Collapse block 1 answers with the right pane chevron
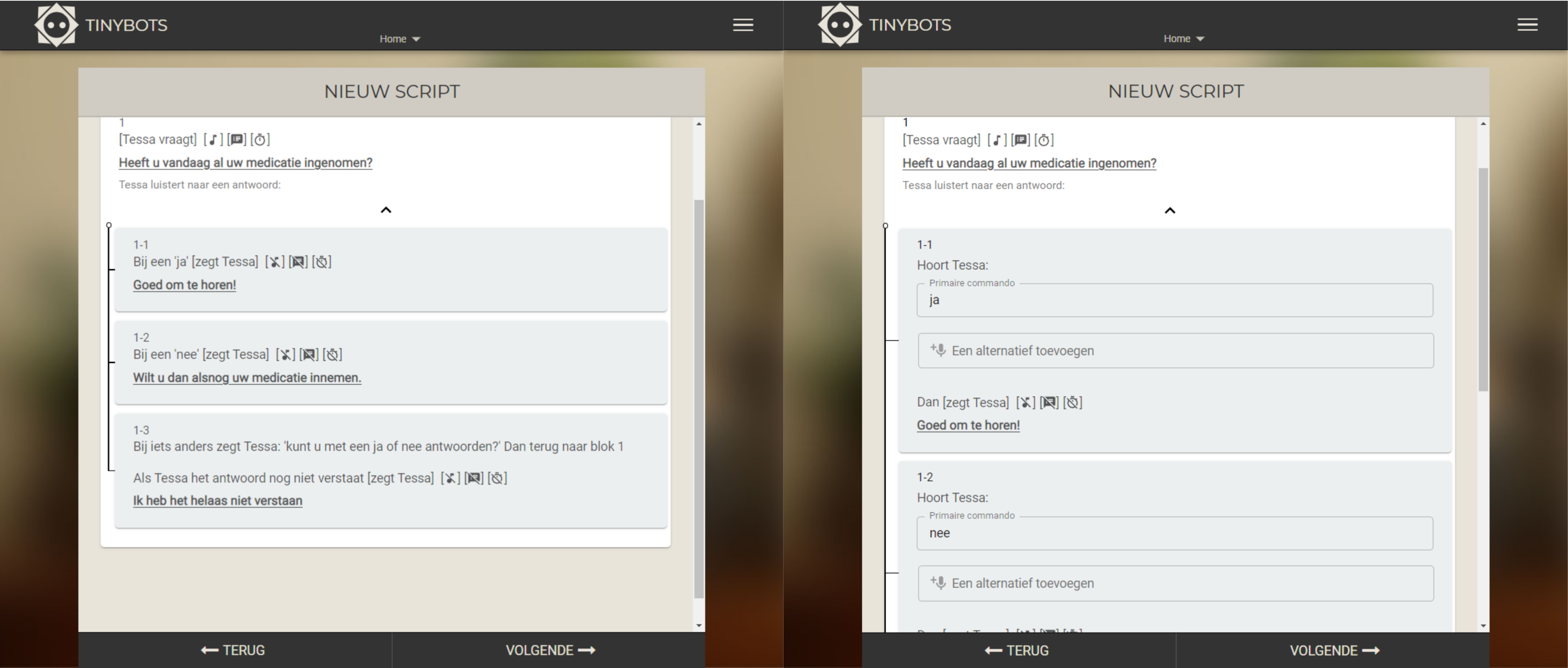The width and height of the screenshot is (1568, 668). click(x=1170, y=211)
